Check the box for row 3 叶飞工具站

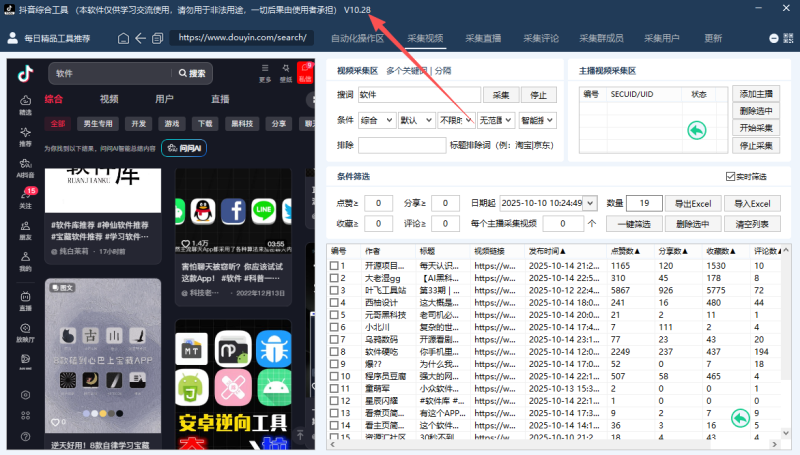334,290
